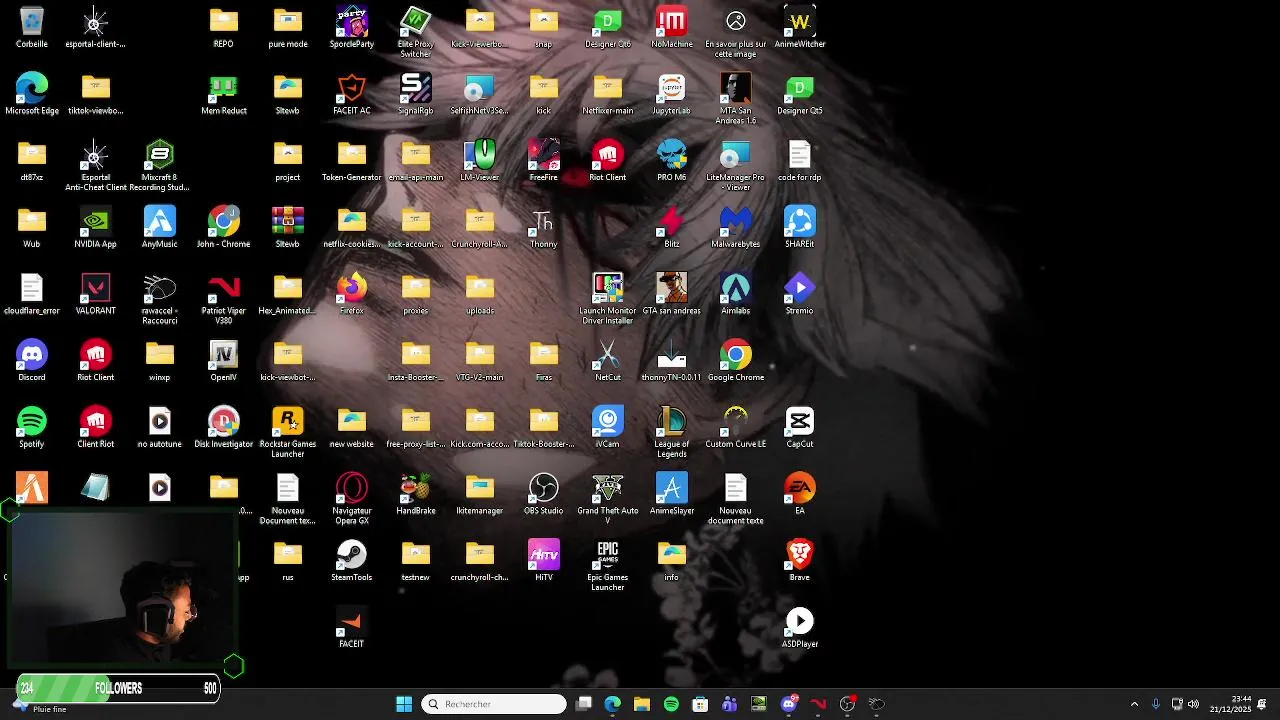Open code for rdp text file
Viewport: 1280px width, 720px height.
pyautogui.click(x=800, y=161)
